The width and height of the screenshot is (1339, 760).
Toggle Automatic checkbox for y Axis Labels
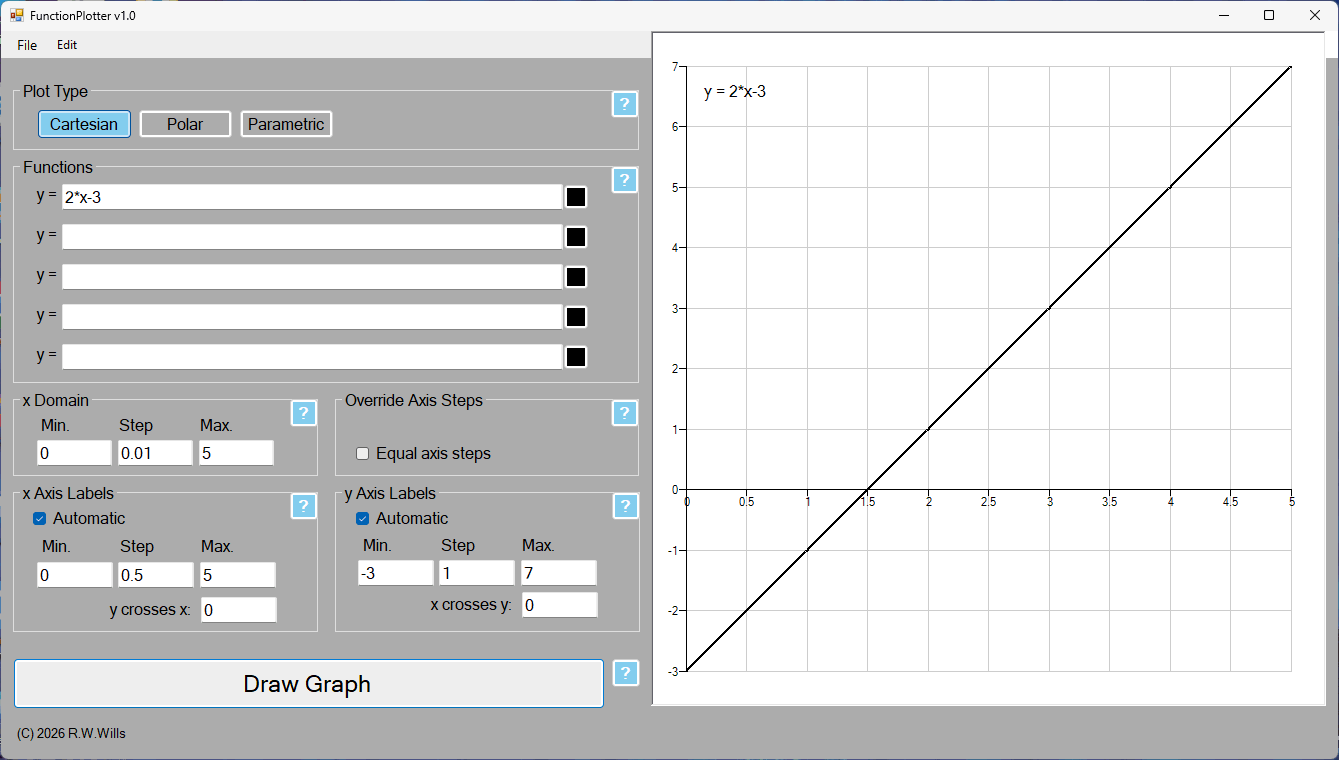[363, 518]
